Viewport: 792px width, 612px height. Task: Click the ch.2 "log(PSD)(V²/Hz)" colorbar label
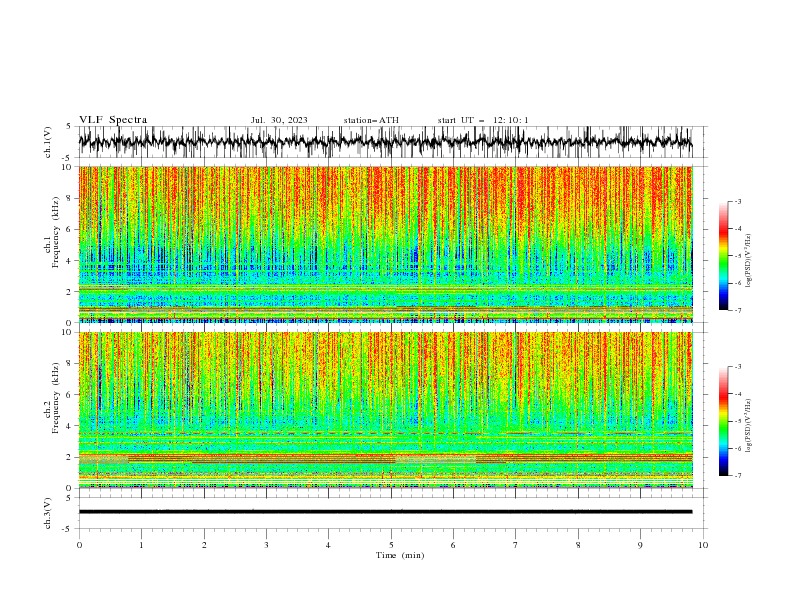[x=748, y=426]
